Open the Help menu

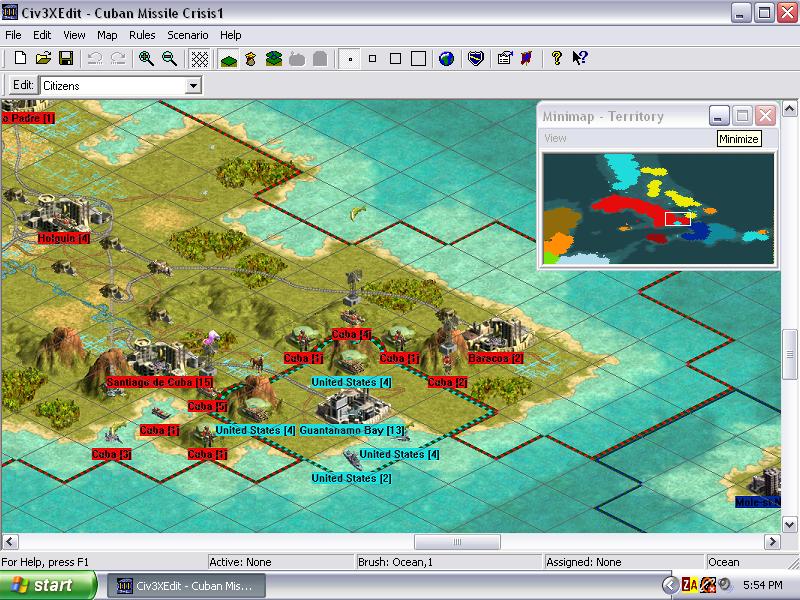pos(231,35)
